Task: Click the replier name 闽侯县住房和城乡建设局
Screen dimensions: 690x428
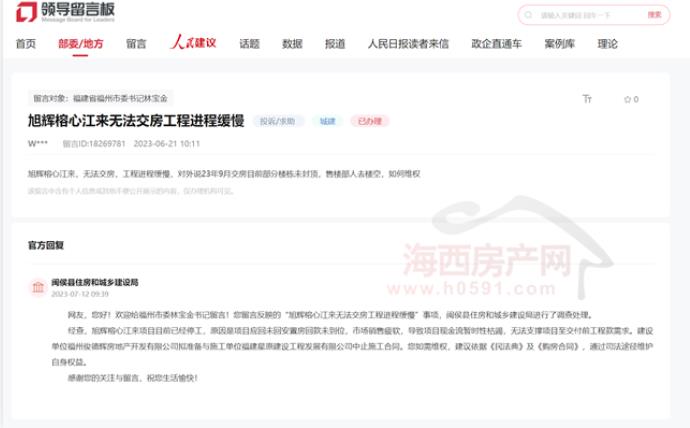Action: [95, 282]
